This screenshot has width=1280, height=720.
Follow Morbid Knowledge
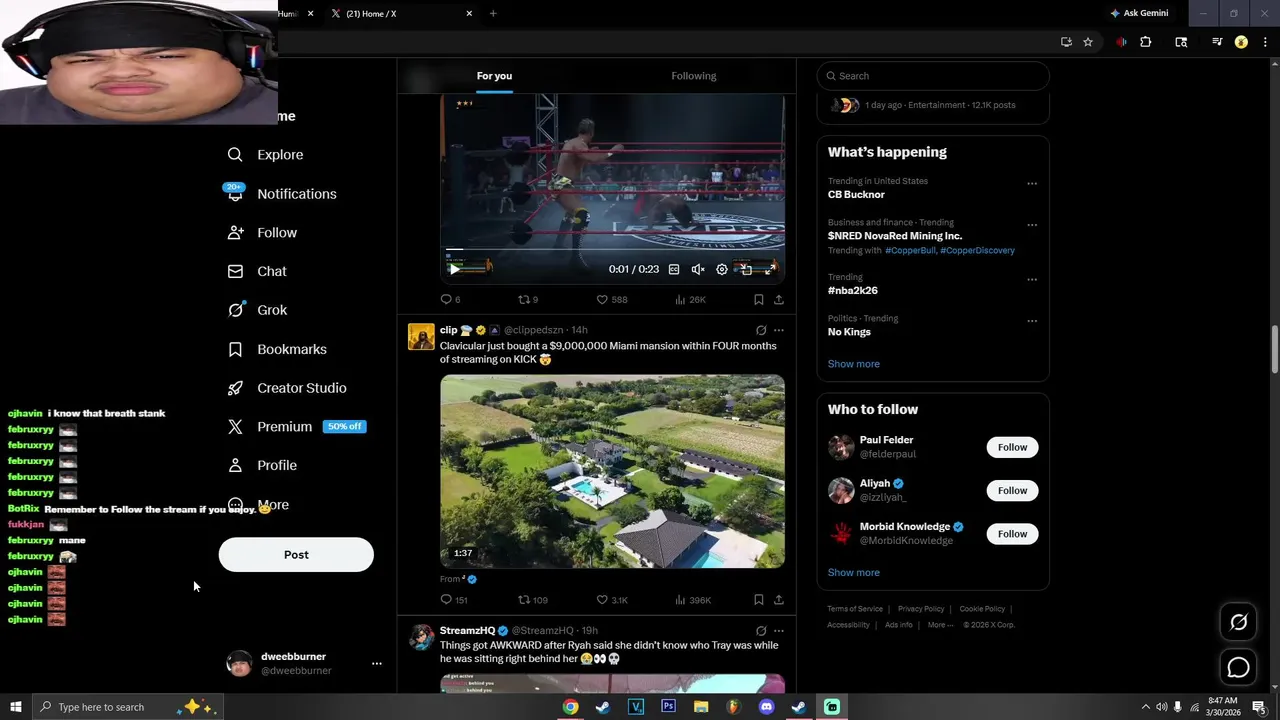click(x=1012, y=534)
